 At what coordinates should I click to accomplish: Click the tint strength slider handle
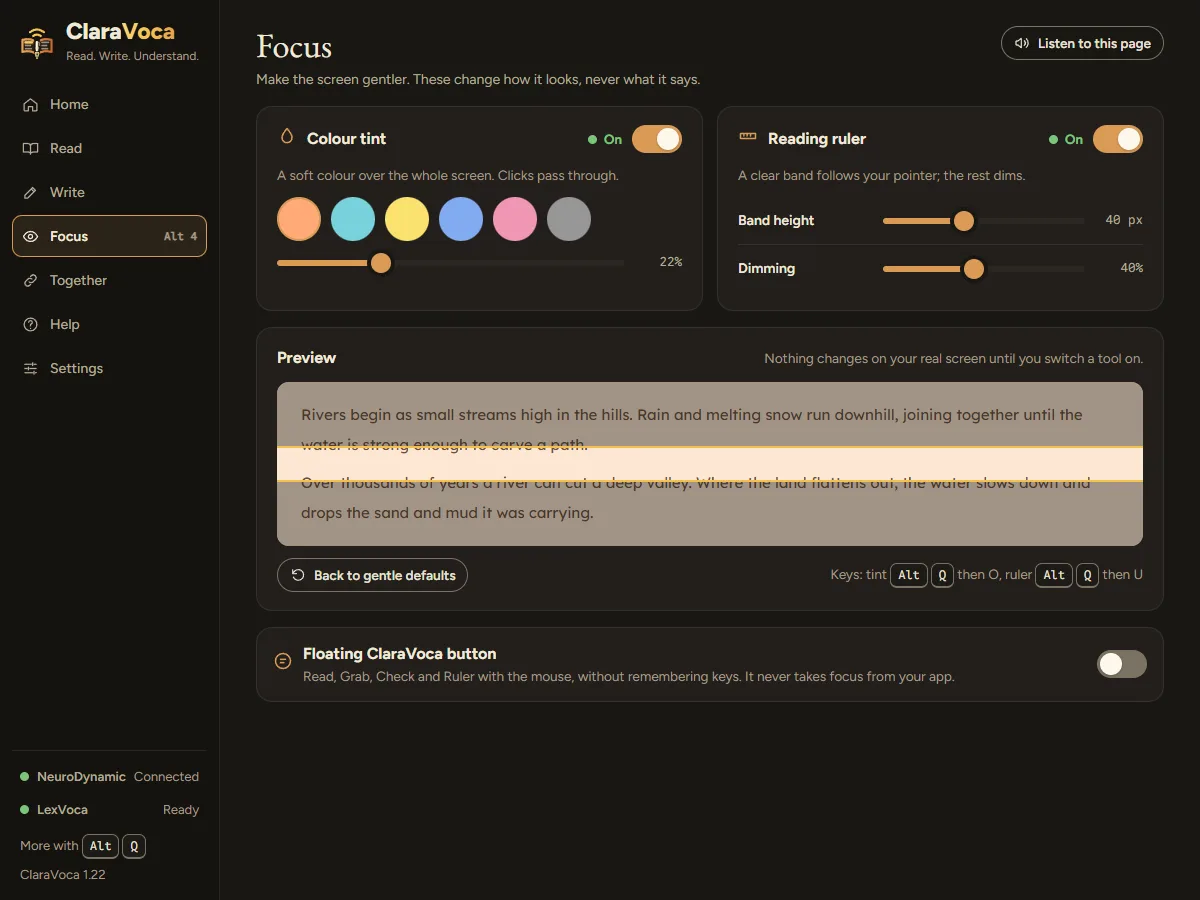[381, 263]
